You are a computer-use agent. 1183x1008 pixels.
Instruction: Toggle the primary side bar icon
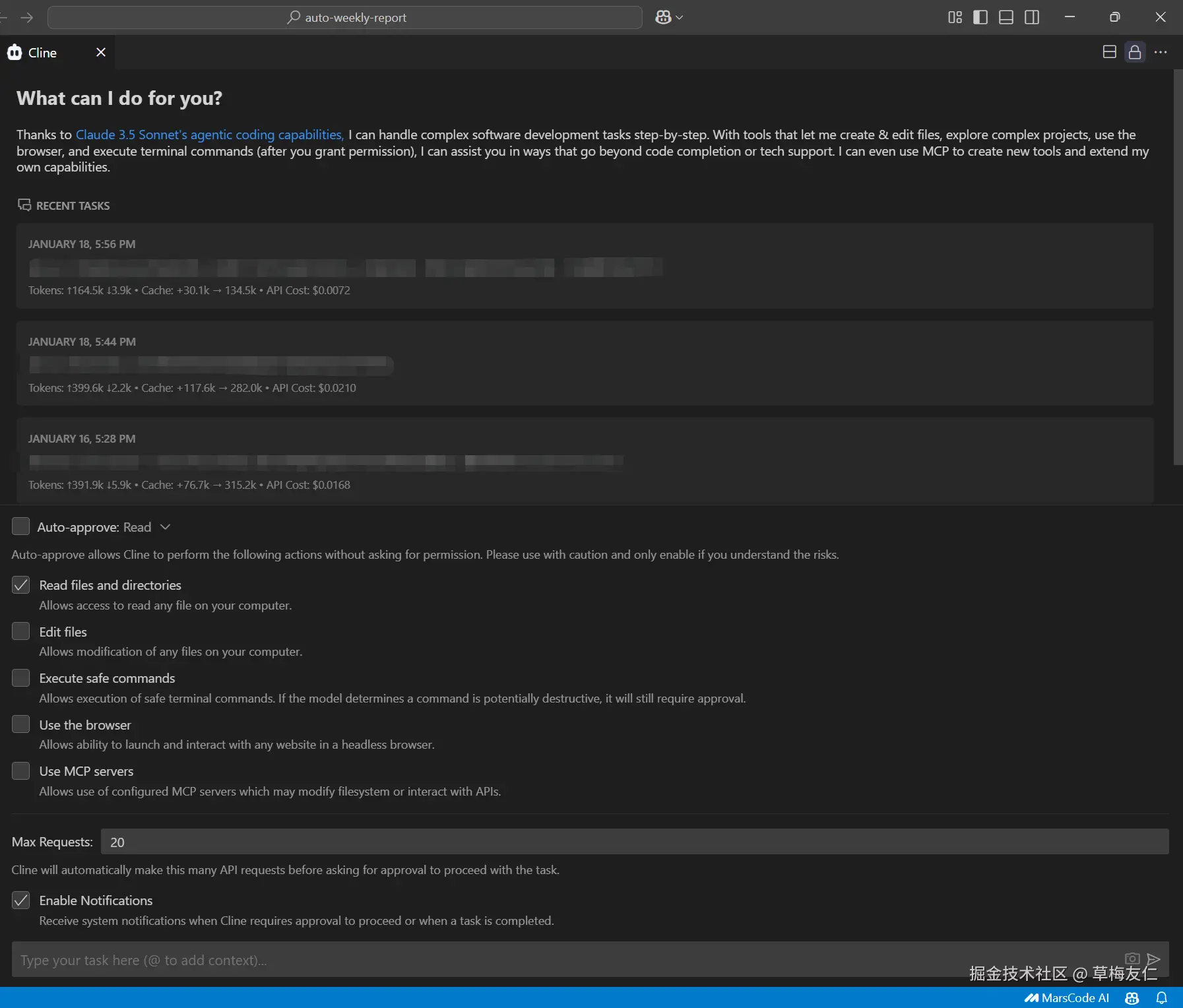(x=980, y=18)
